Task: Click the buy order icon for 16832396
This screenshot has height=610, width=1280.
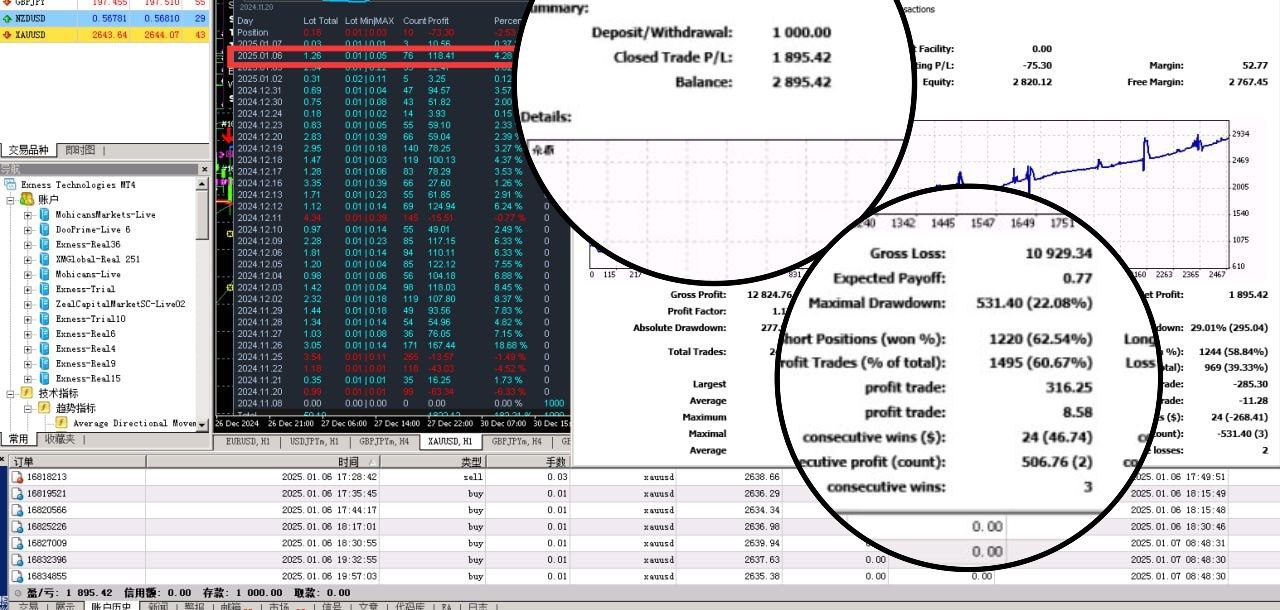Action: [x=16, y=560]
